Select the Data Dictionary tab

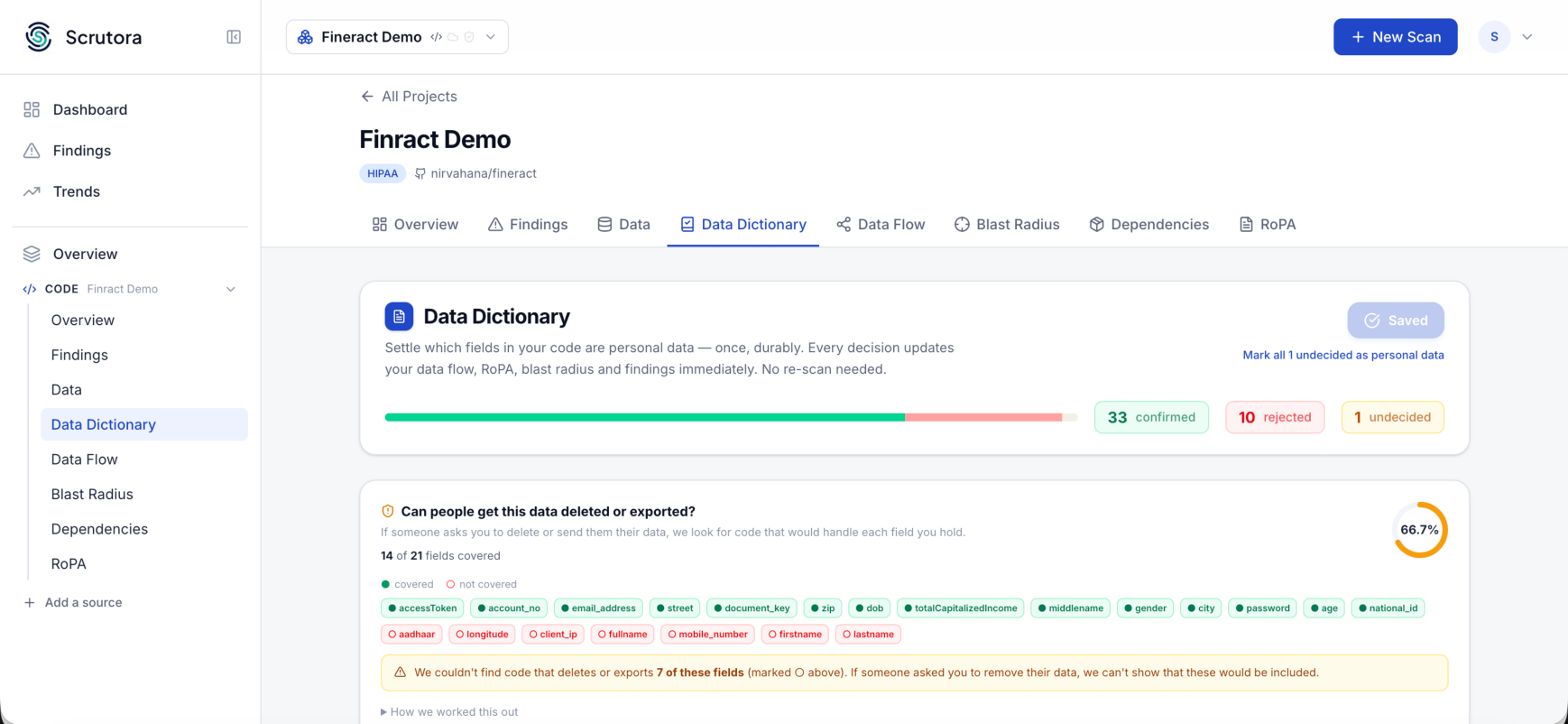point(742,224)
